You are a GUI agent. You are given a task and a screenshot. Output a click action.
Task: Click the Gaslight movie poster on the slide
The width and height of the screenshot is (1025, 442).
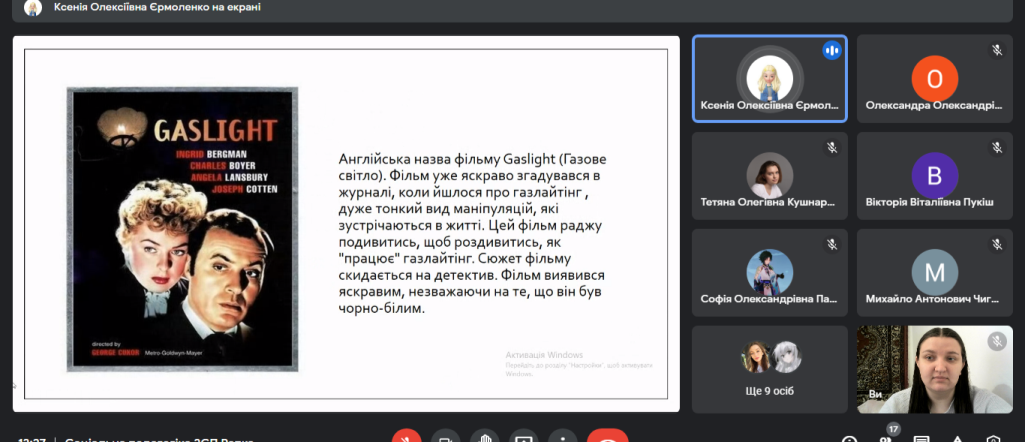(x=181, y=230)
